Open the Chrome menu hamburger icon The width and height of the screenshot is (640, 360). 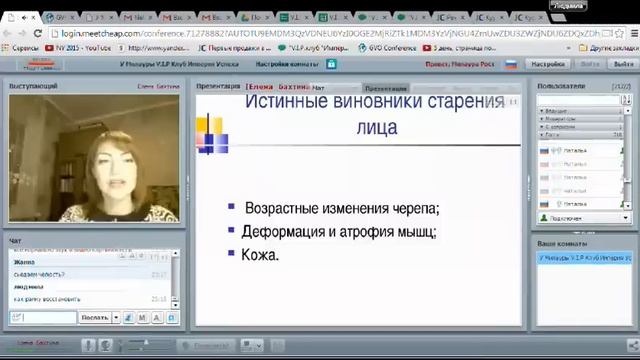[634, 33]
